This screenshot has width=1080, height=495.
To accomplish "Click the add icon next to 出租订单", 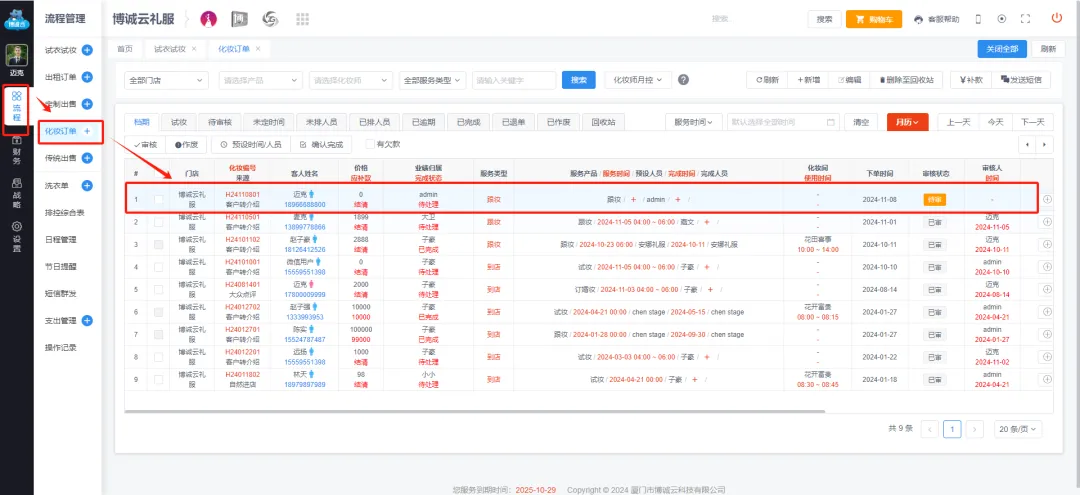I will pyautogui.click(x=87, y=77).
